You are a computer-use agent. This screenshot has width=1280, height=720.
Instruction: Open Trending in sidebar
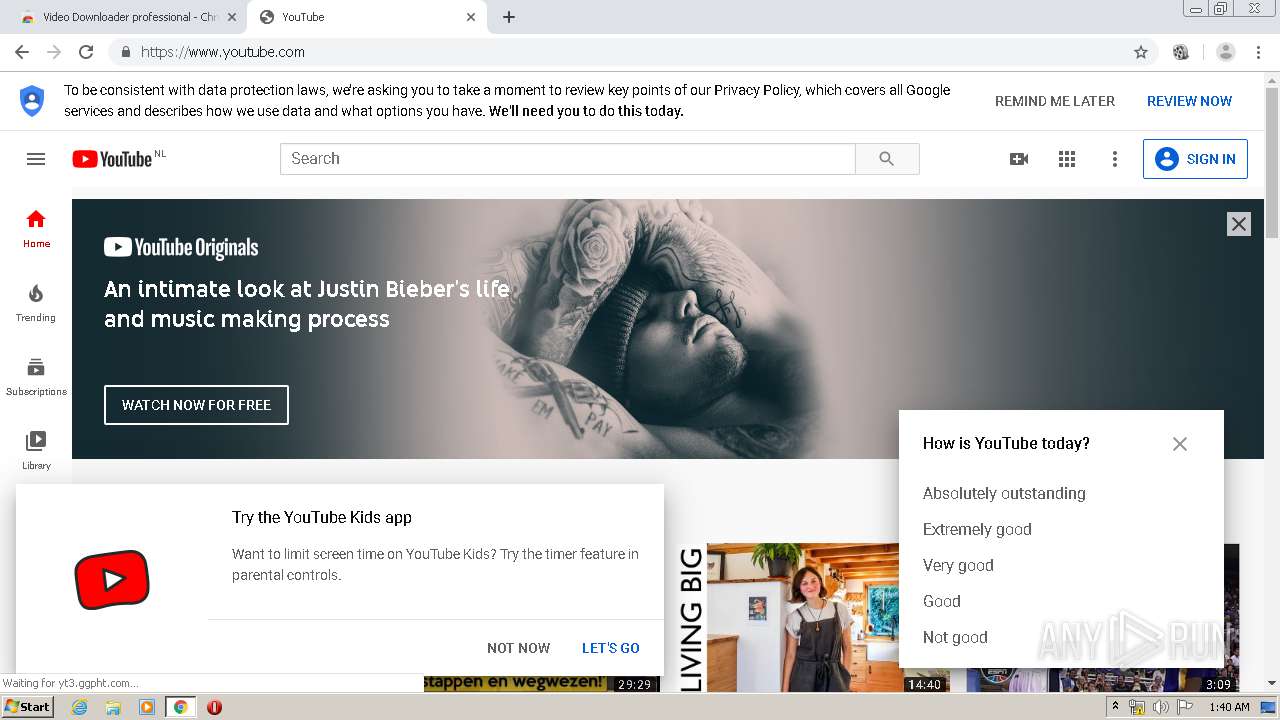(36, 303)
